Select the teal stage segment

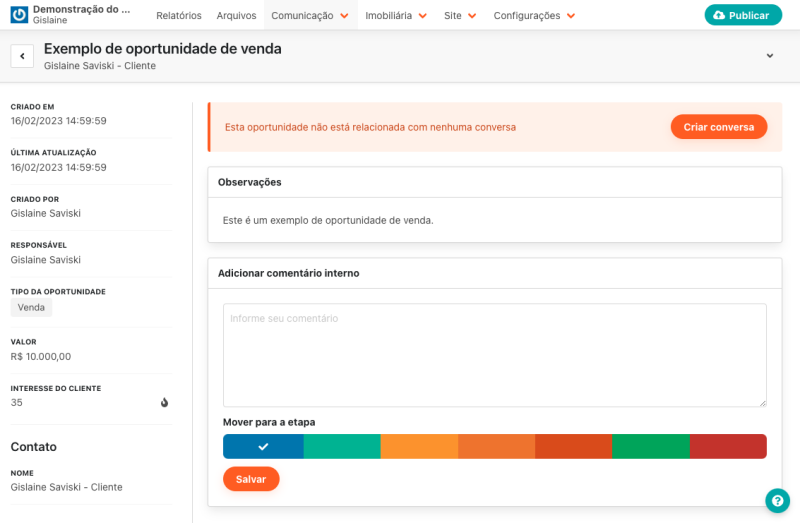pos(342,446)
